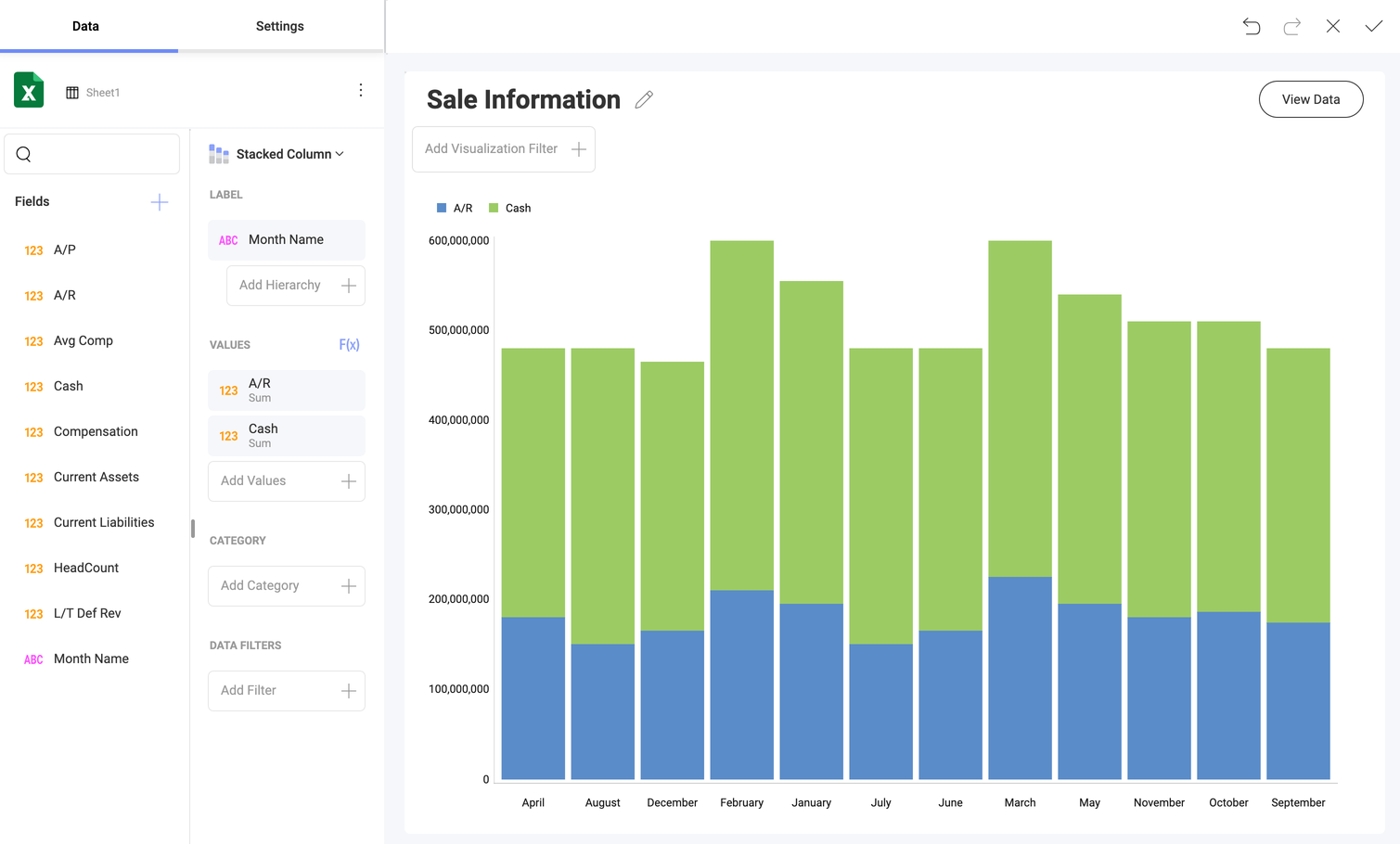Viewport: 1400px width, 844px height.
Task: Click the search magnifier icon
Action: [x=24, y=155]
